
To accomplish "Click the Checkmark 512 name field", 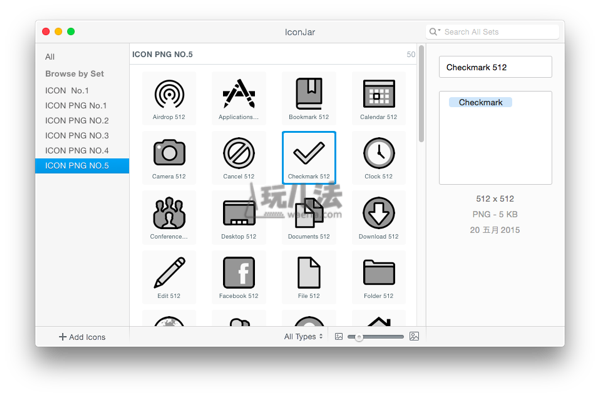I will (495, 67).
